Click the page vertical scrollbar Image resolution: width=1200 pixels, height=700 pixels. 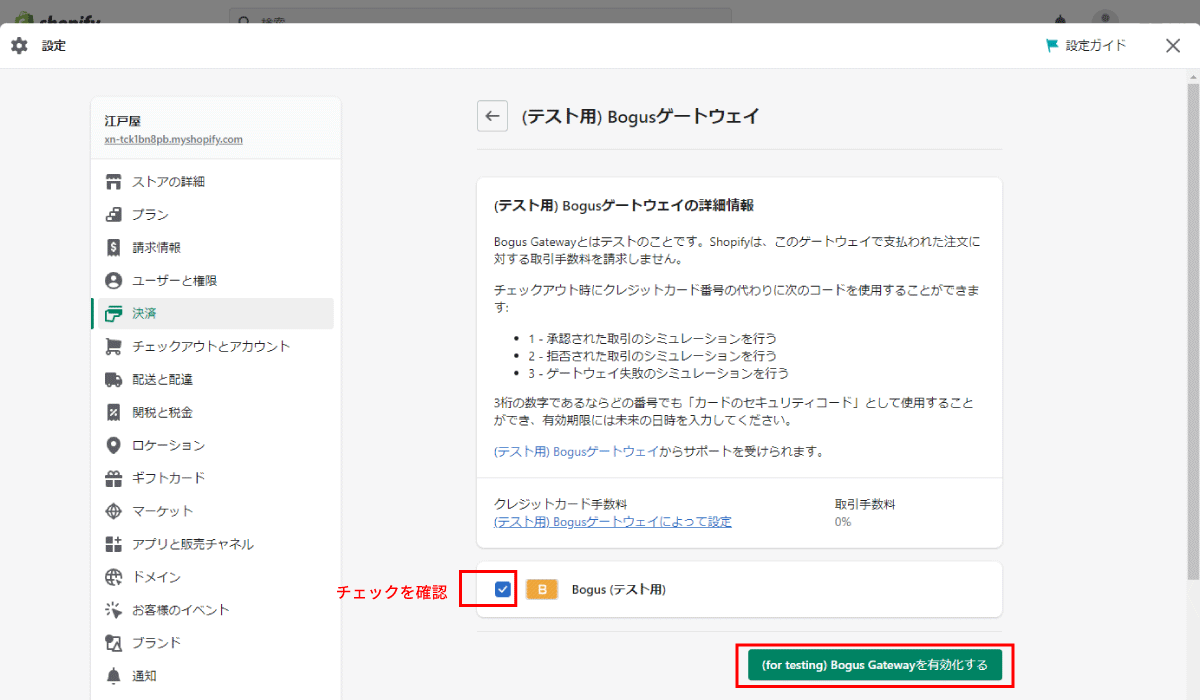(x=1192, y=330)
